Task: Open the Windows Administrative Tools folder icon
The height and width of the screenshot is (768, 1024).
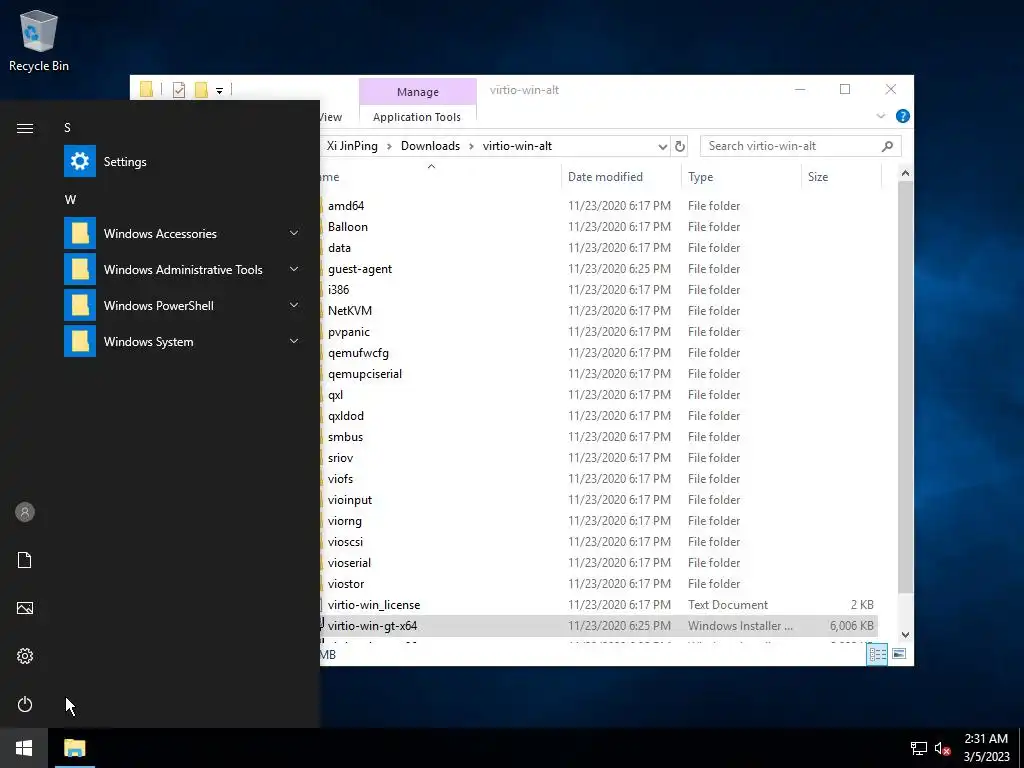Action: coord(80,269)
